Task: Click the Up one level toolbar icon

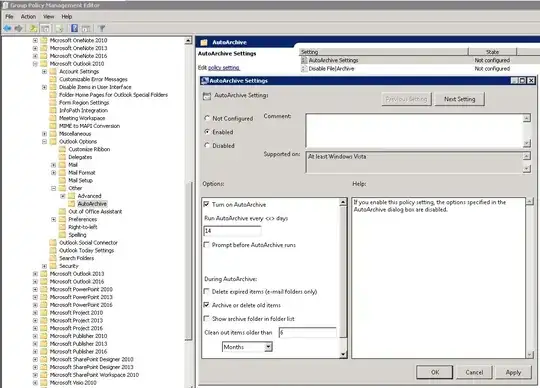Action: (x=33, y=28)
